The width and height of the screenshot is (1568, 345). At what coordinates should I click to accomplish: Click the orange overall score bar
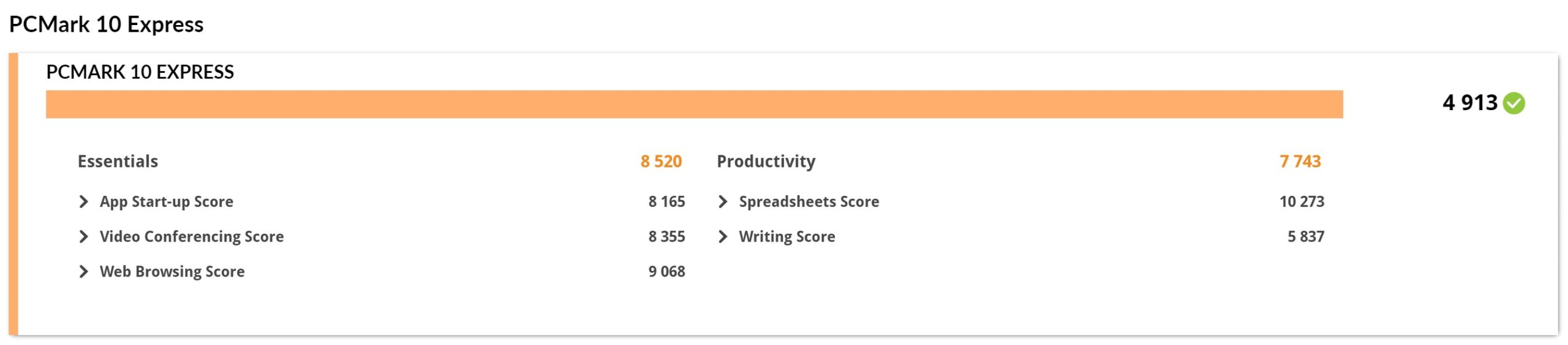point(694,104)
